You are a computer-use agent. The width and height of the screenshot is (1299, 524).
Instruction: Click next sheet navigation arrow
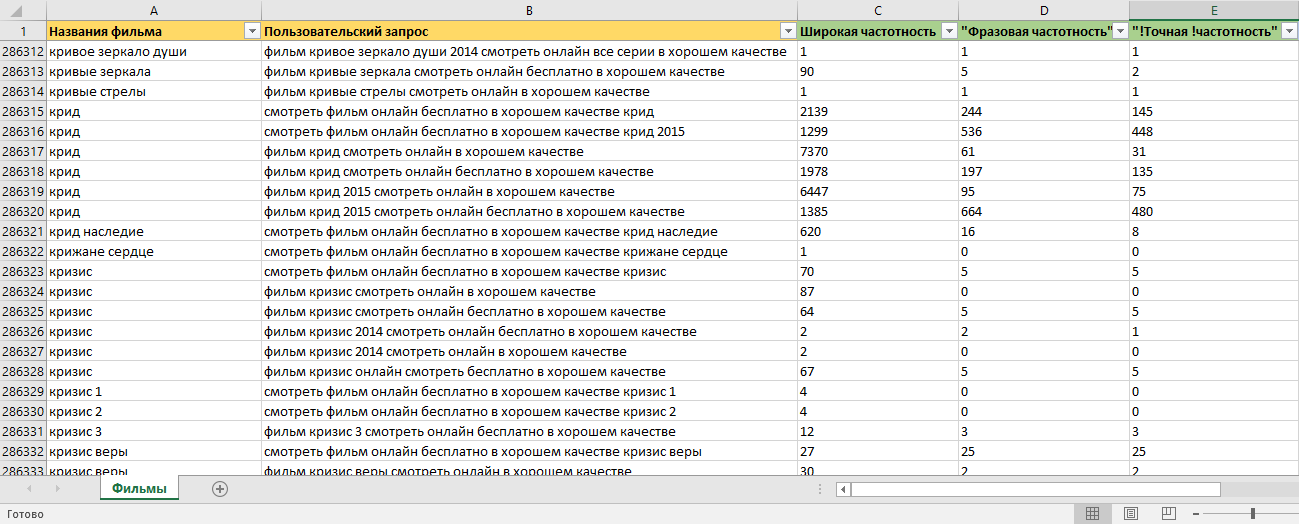pyautogui.click(x=57, y=489)
